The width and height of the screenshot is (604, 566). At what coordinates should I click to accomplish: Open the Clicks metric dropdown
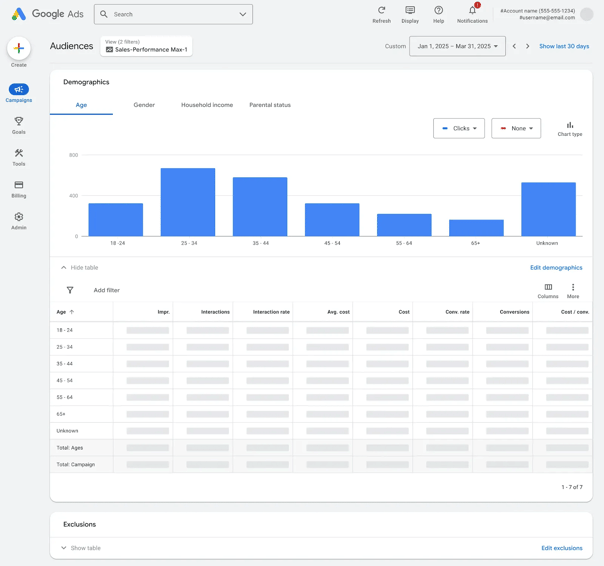(x=459, y=128)
